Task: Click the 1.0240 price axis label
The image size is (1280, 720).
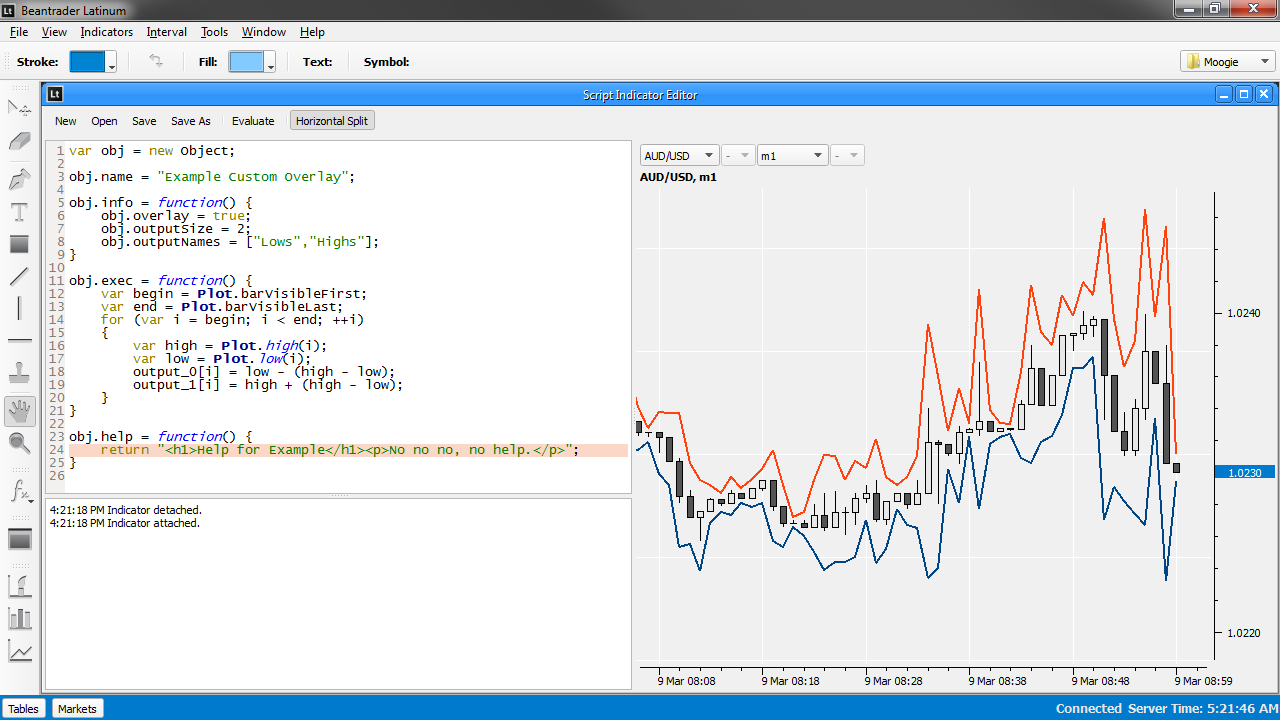Action: (1244, 313)
